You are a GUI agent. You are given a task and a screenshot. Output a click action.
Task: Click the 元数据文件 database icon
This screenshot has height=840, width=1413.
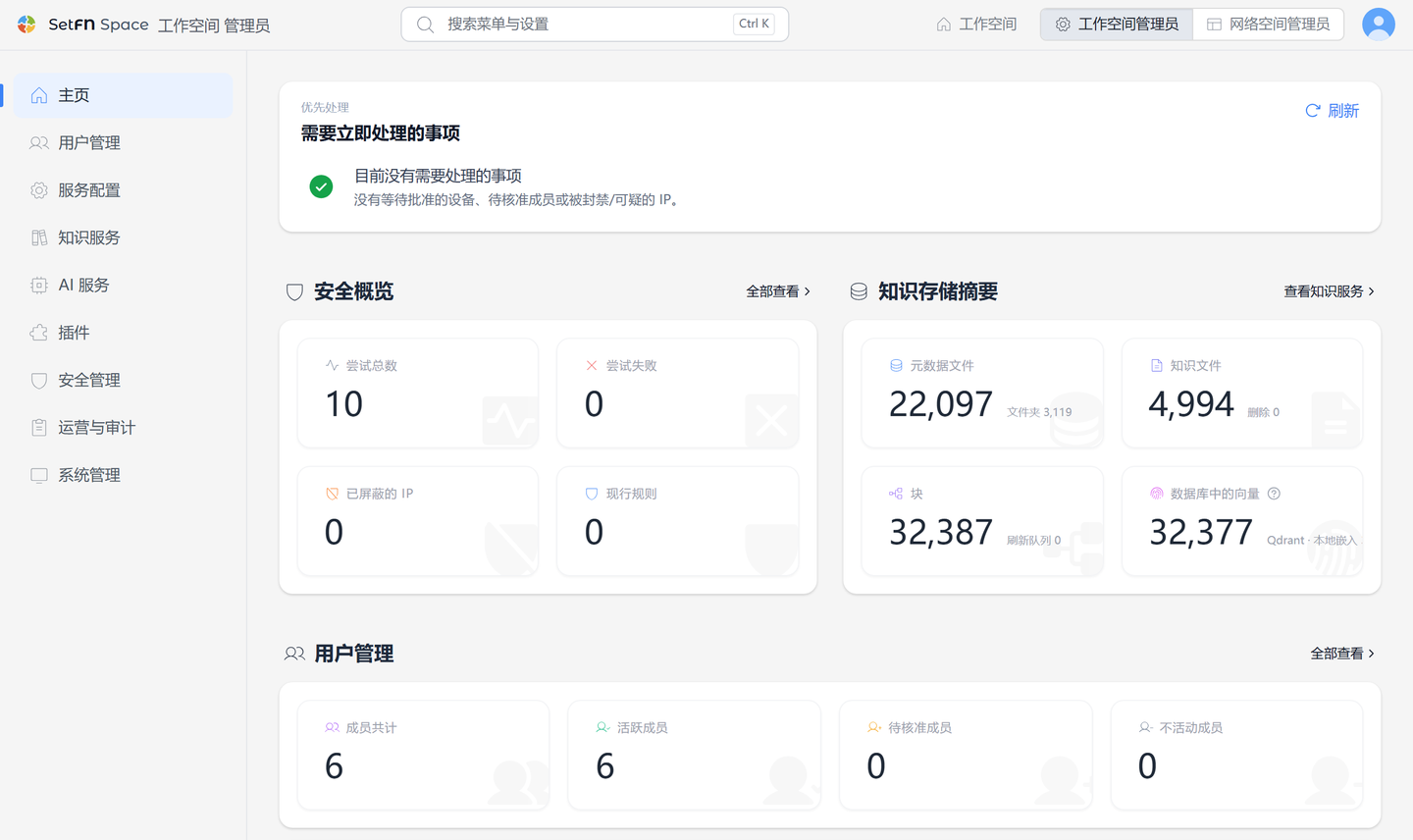(x=896, y=366)
